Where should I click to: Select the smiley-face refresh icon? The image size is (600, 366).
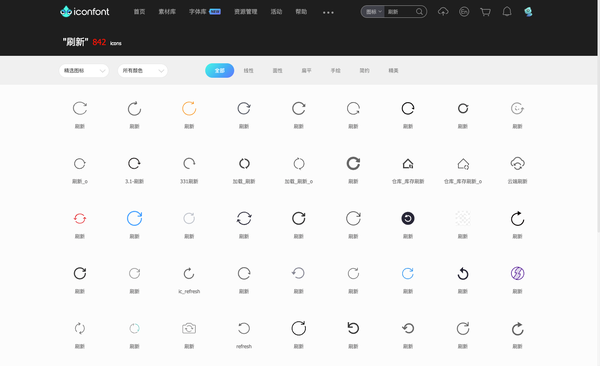(517, 108)
